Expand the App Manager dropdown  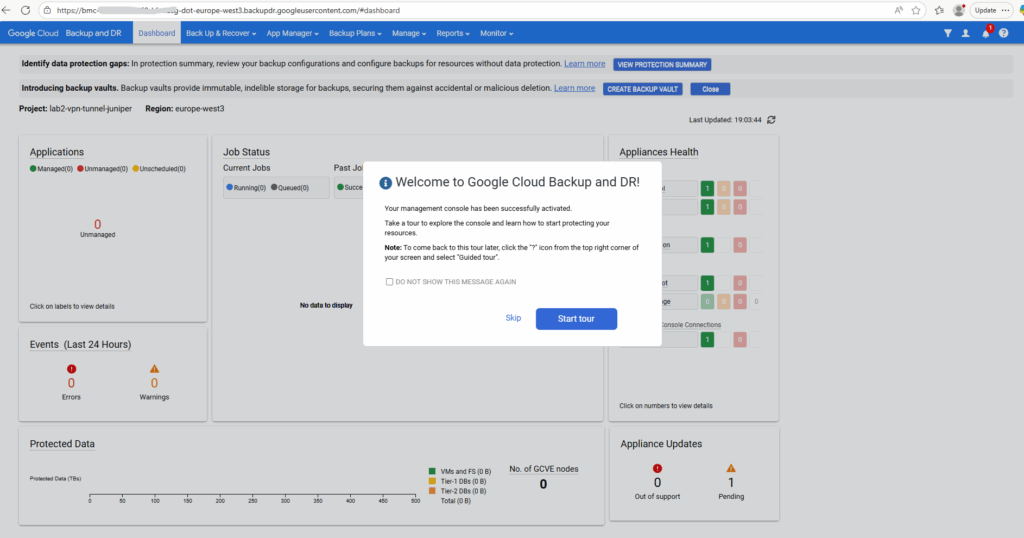pos(292,33)
